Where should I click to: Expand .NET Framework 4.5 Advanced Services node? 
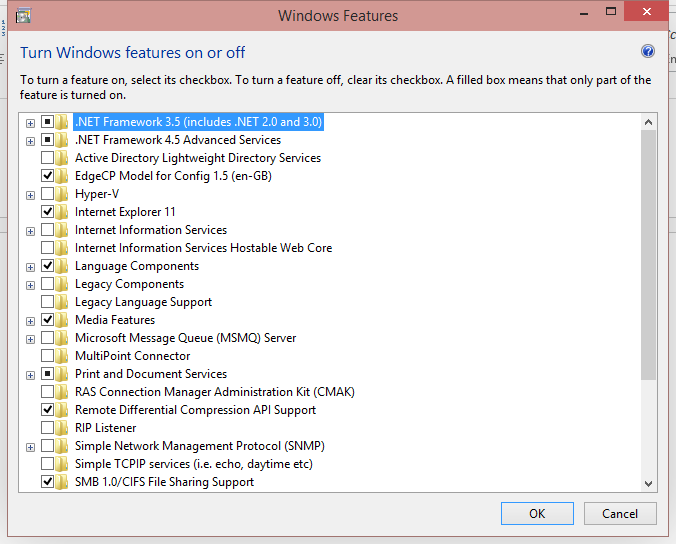(x=30, y=141)
